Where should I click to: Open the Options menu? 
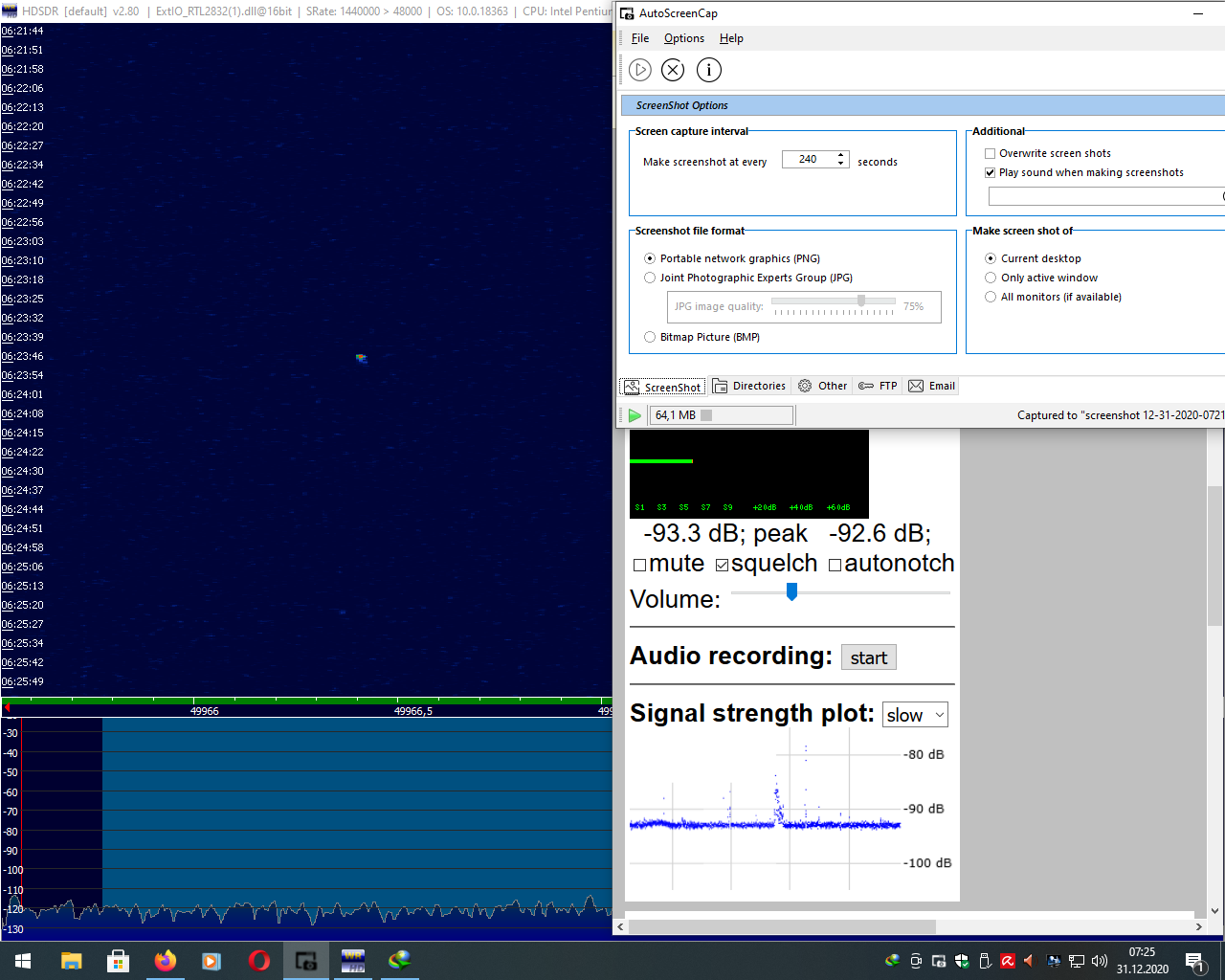[683, 38]
